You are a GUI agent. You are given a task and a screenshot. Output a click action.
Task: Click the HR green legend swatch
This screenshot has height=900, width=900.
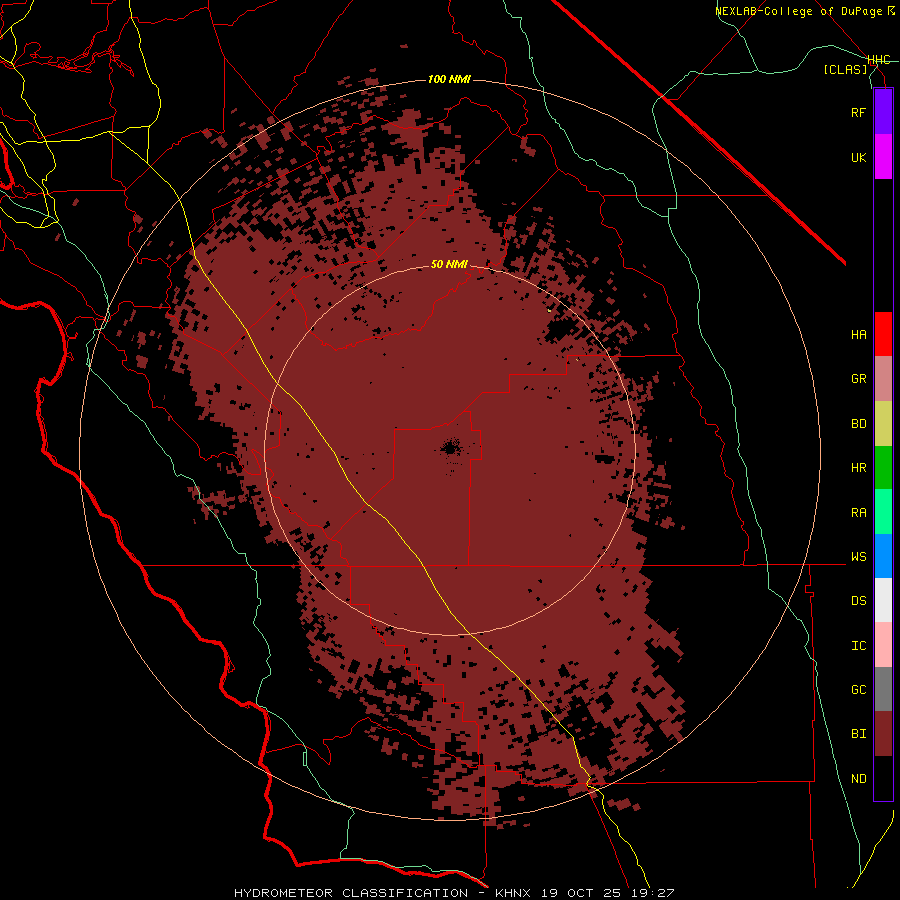[x=883, y=468]
